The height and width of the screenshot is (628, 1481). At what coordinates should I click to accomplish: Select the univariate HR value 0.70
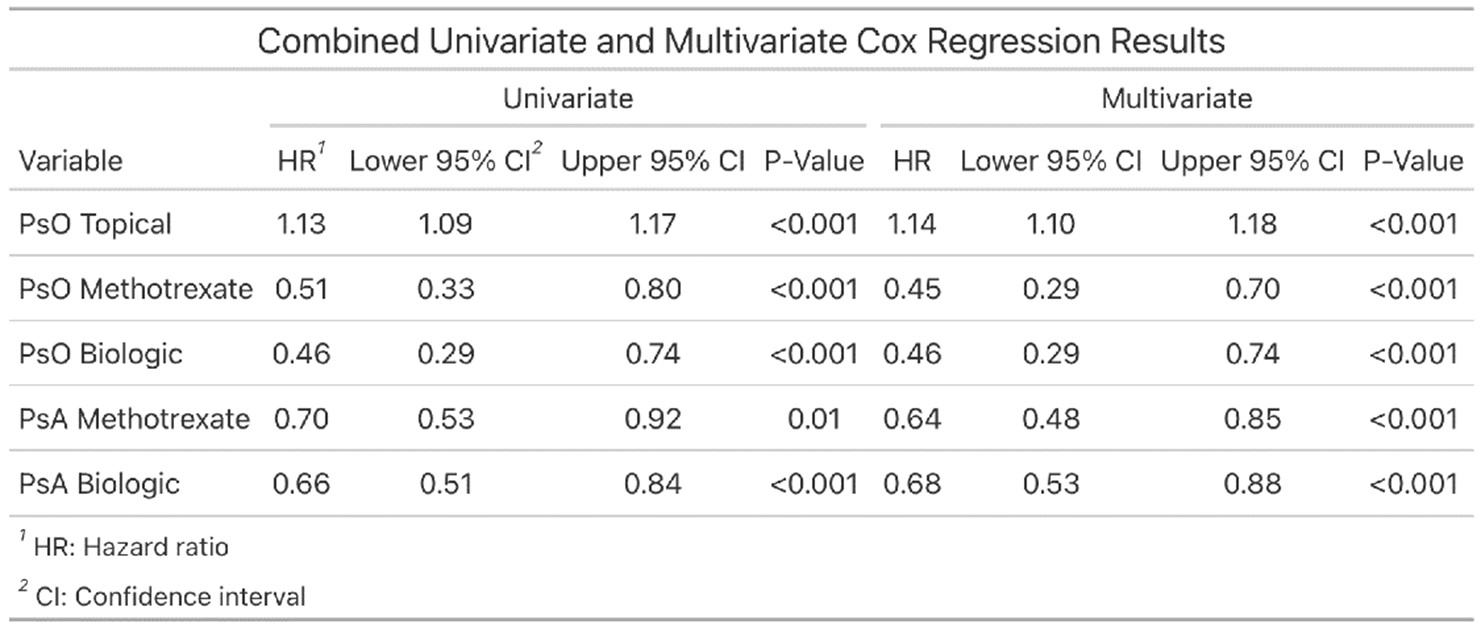(300, 418)
